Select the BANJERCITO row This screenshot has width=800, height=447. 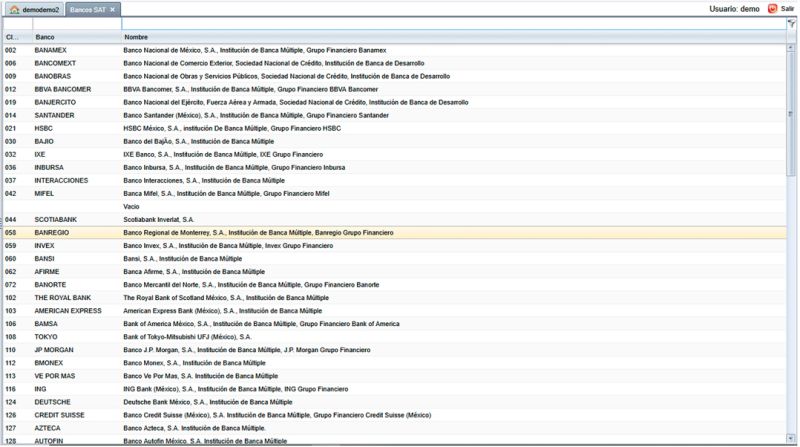tap(394, 102)
